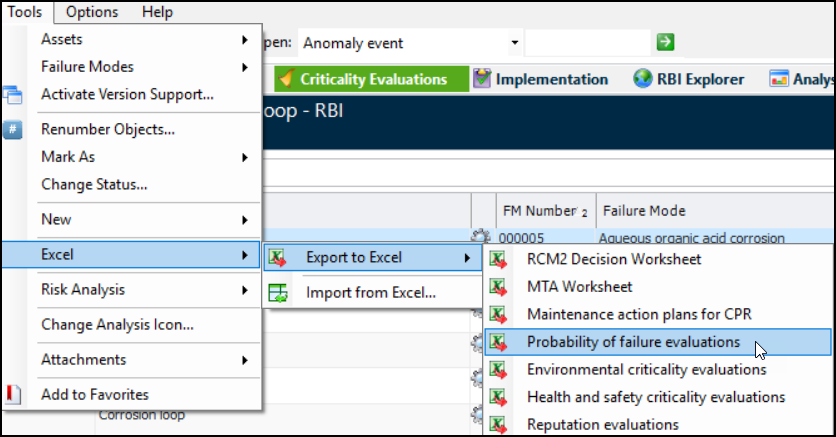Click the Import from Excel icon
Image resolution: width=836 pixels, height=437 pixels.
278,293
